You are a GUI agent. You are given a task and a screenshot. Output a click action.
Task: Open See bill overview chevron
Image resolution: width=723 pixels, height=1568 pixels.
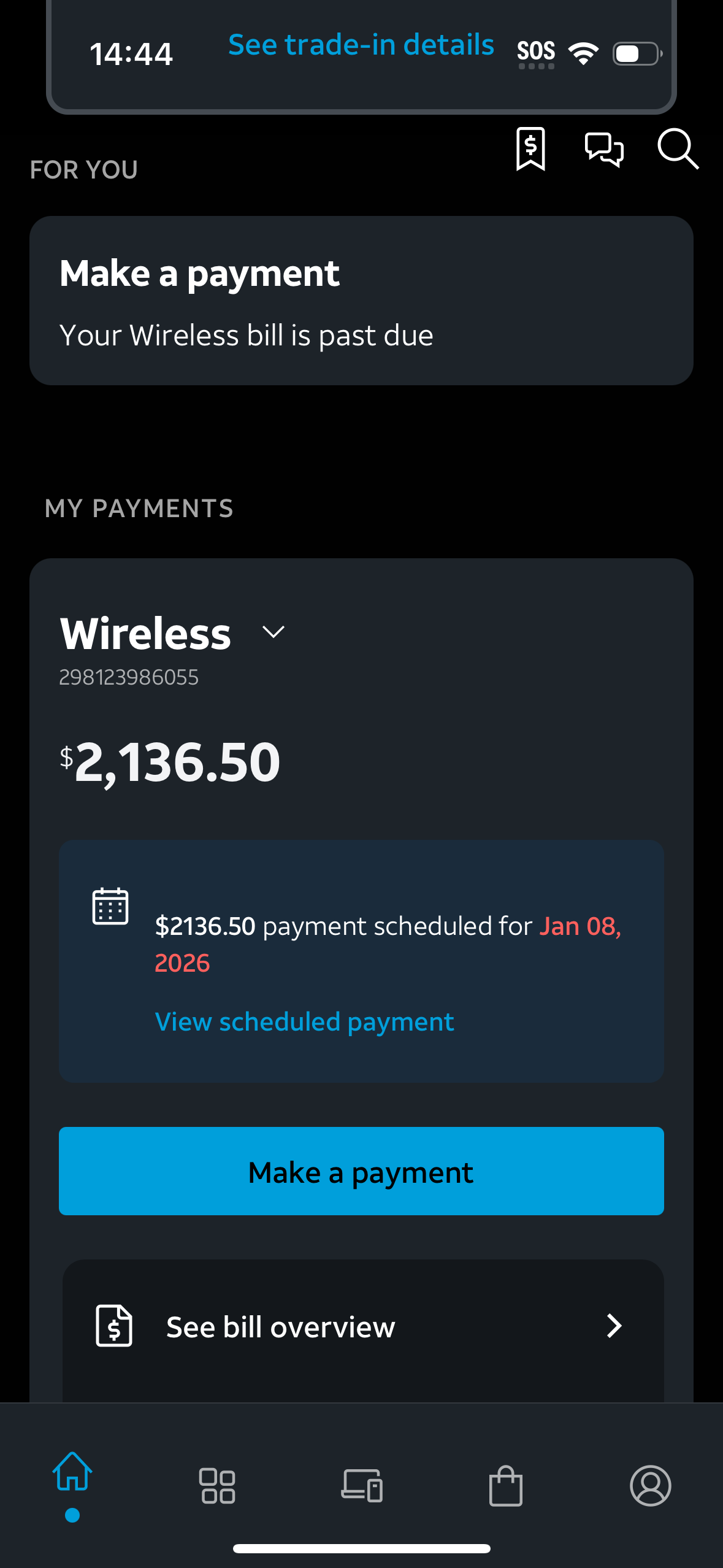point(614,1326)
